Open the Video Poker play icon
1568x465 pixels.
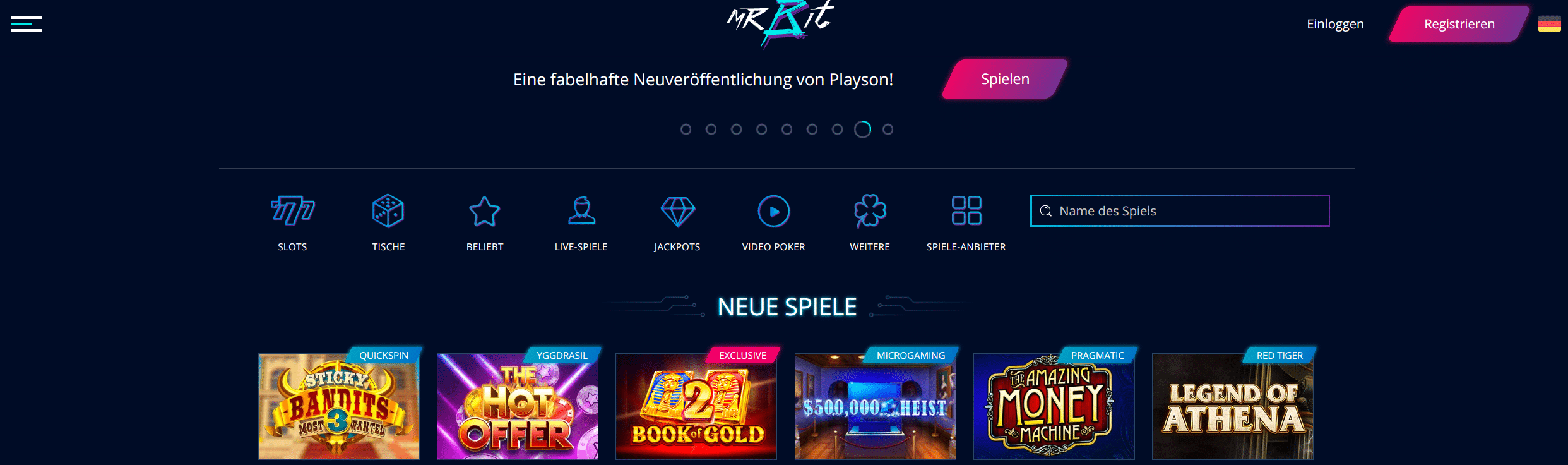point(774,211)
